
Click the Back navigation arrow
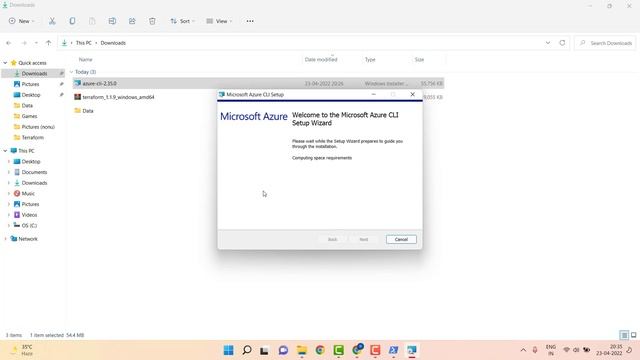[9, 43]
